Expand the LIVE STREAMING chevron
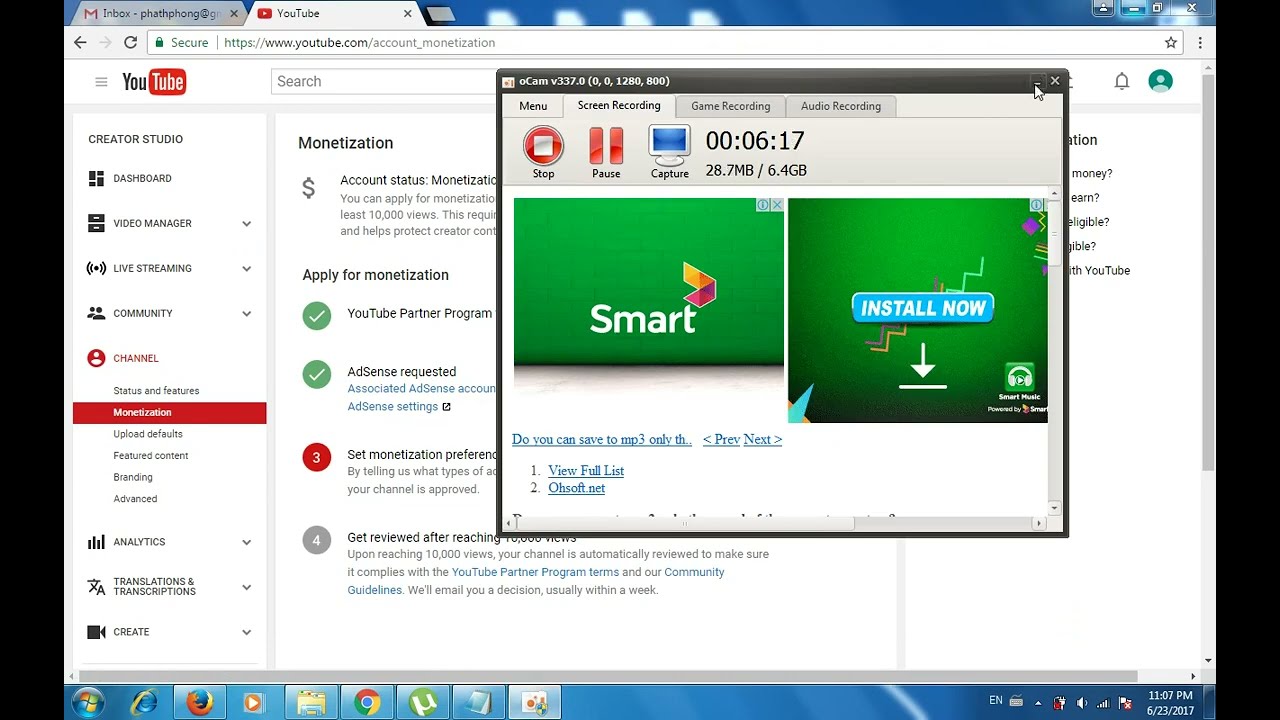1280x720 pixels. [246, 269]
